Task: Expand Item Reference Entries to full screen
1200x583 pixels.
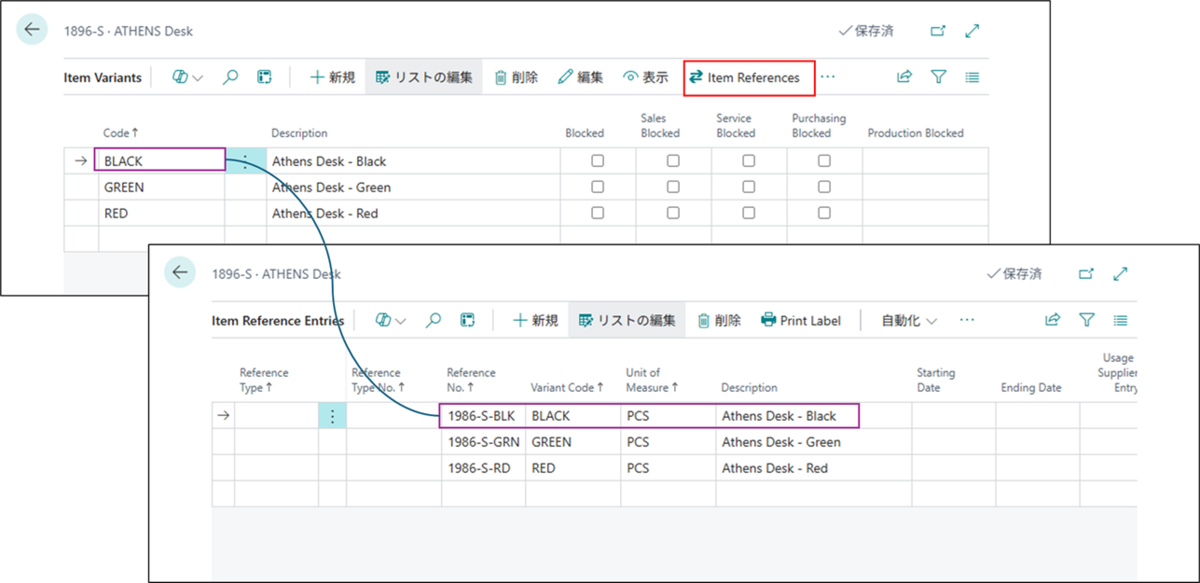Action: coord(1120,274)
